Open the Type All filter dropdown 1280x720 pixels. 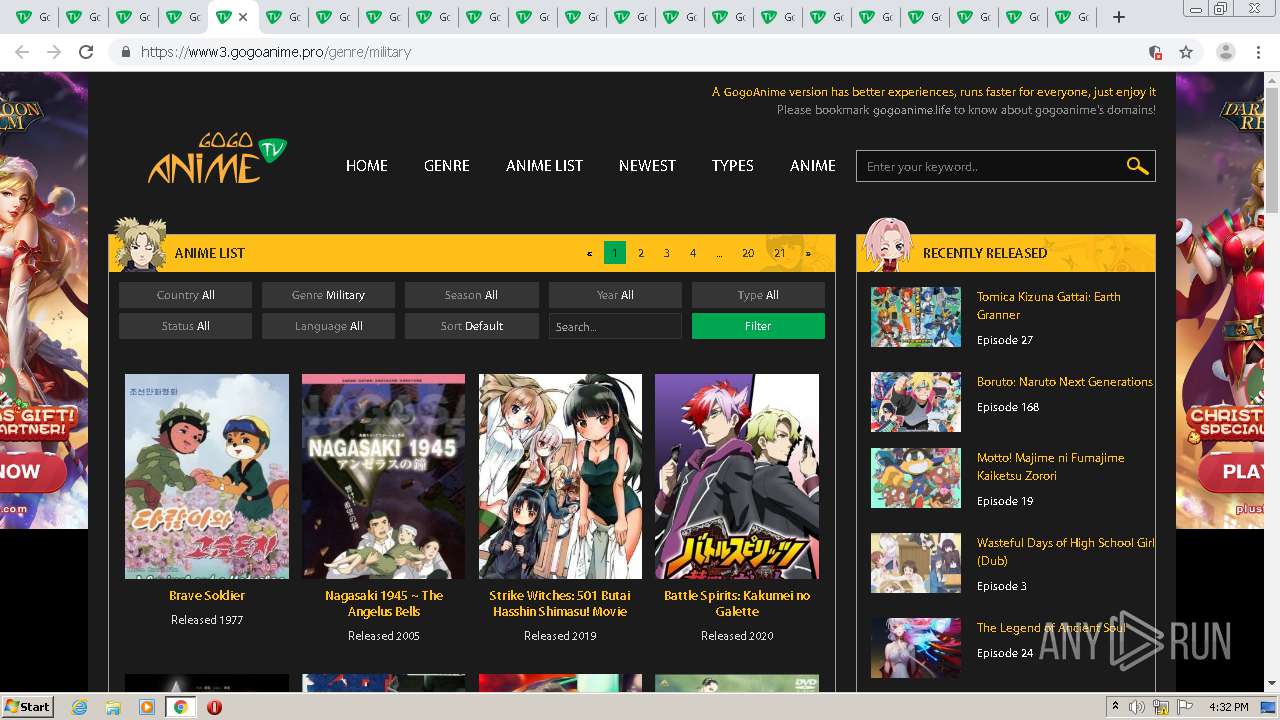pos(758,295)
